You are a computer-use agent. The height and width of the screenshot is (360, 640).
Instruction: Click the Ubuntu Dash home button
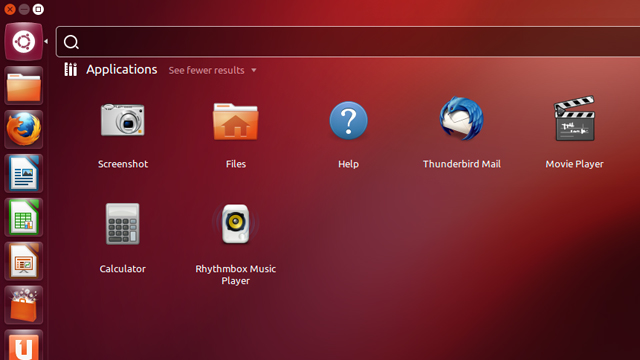(24, 42)
